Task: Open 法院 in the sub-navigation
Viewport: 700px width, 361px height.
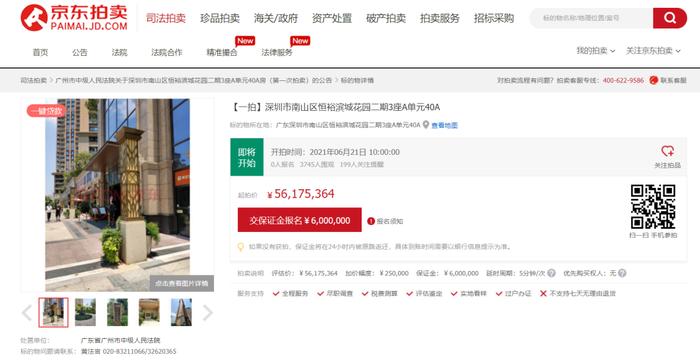Action: point(120,52)
